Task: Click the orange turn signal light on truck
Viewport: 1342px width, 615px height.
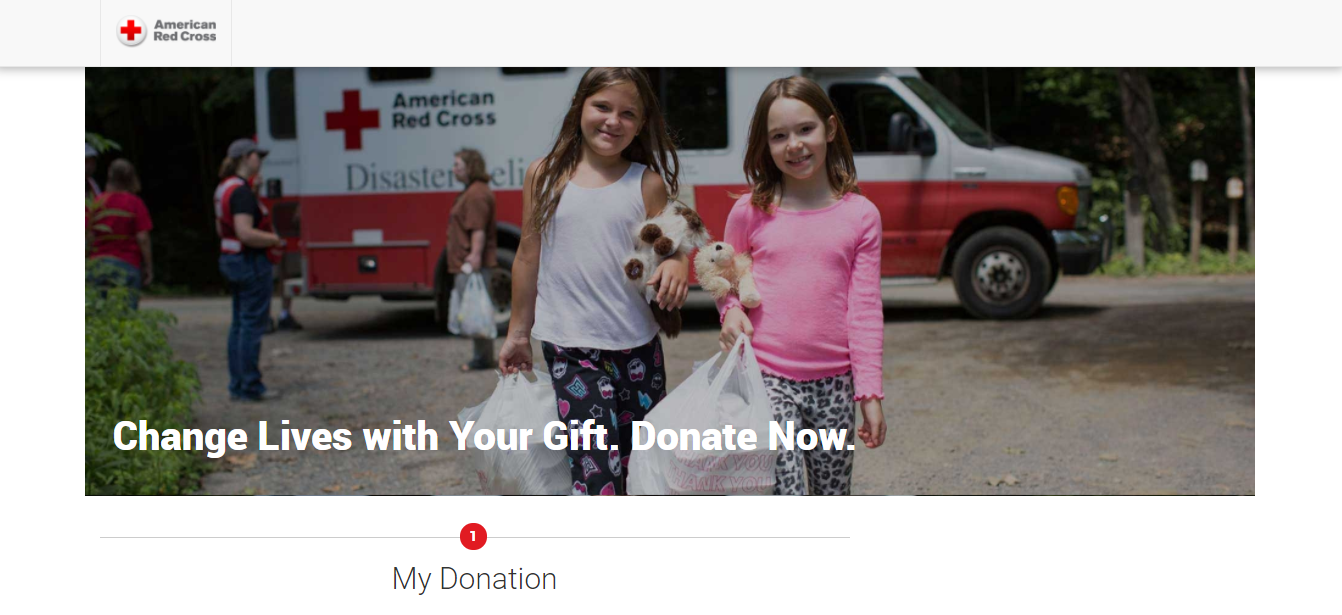Action: [1068, 199]
